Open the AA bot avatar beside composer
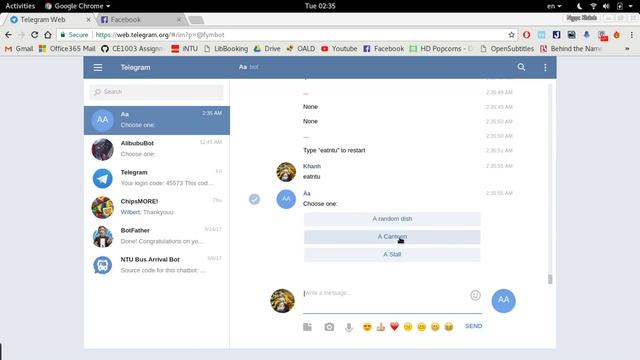 (x=503, y=301)
